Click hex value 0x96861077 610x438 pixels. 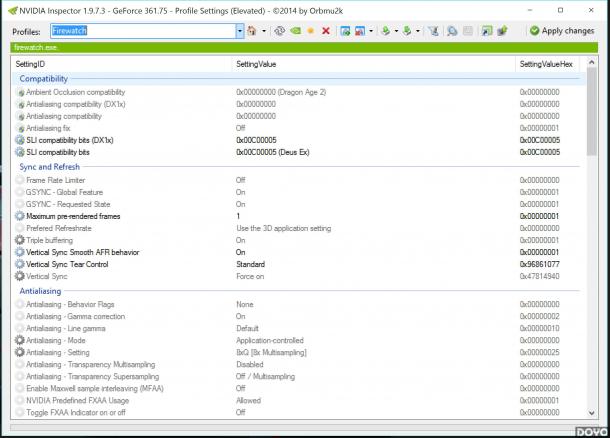540,264
